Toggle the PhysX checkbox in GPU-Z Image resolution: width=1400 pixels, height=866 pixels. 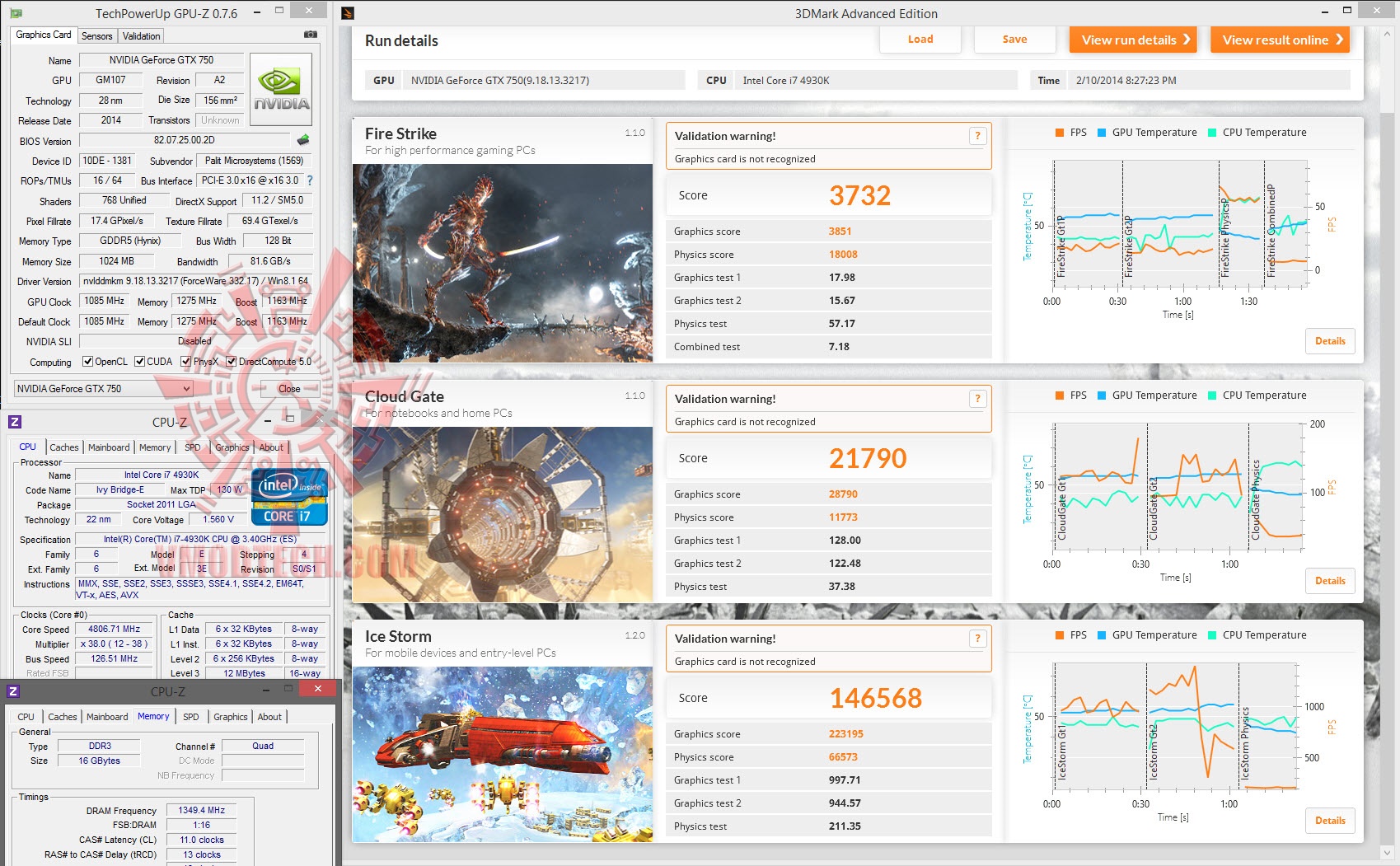pyautogui.click(x=186, y=361)
